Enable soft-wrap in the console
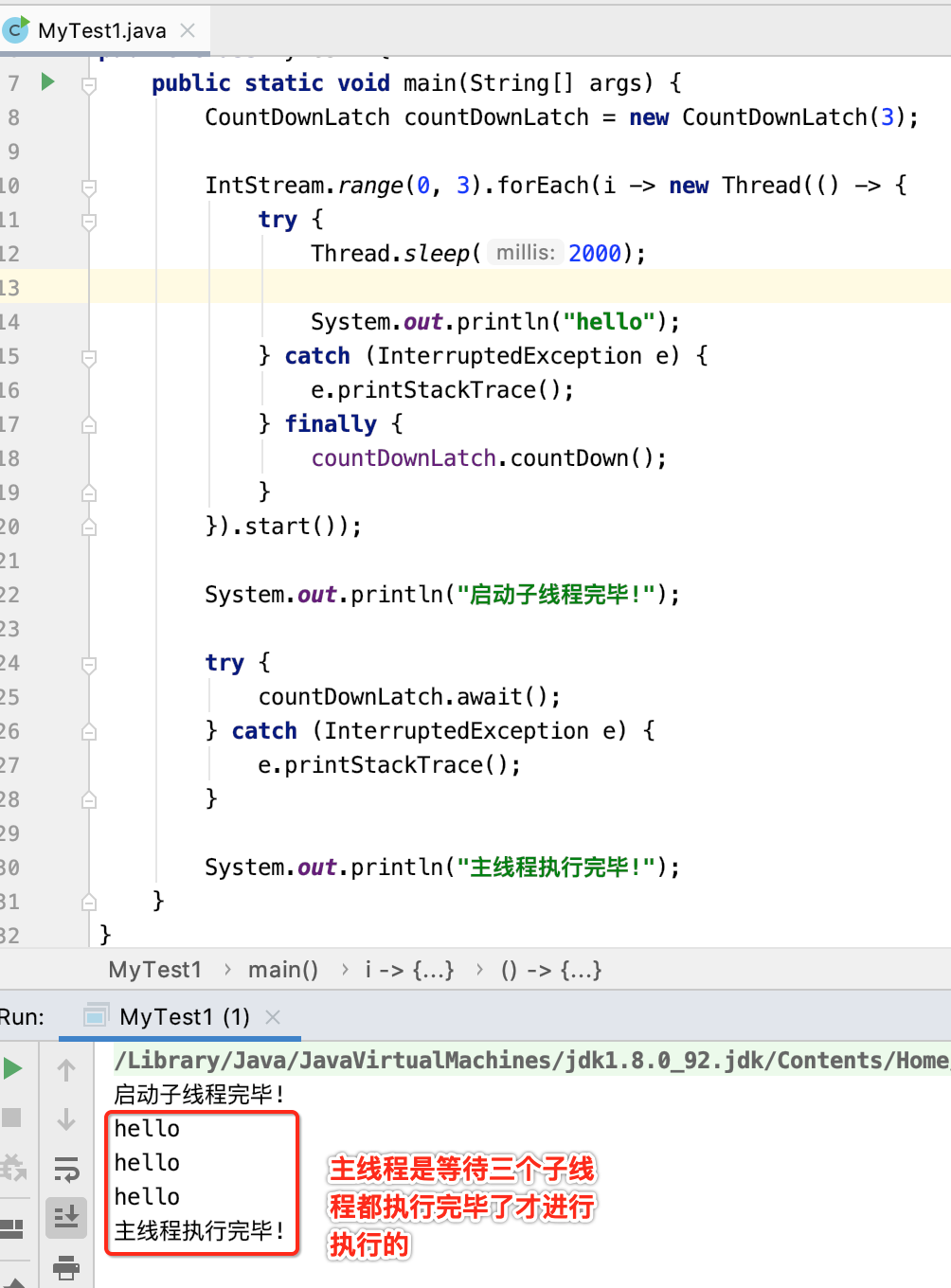The height and width of the screenshot is (1288, 951). [66, 1170]
